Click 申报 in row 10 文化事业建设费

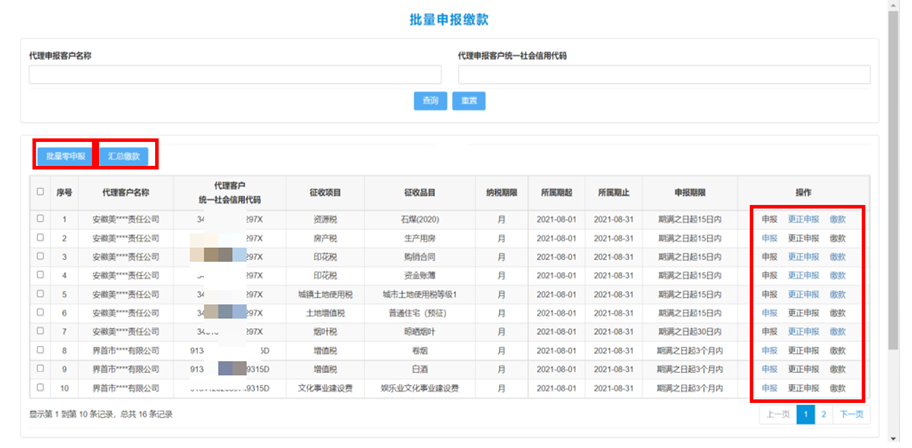[770, 387]
